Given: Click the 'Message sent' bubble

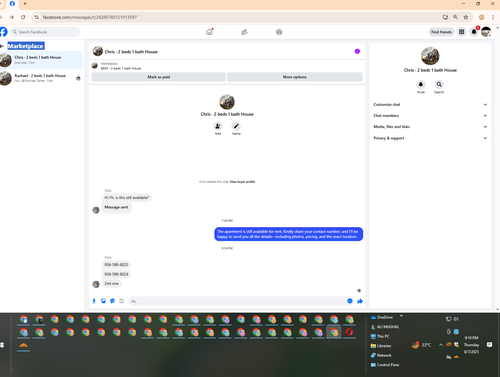Looking at the screenshot, I should tap(116, 207).
